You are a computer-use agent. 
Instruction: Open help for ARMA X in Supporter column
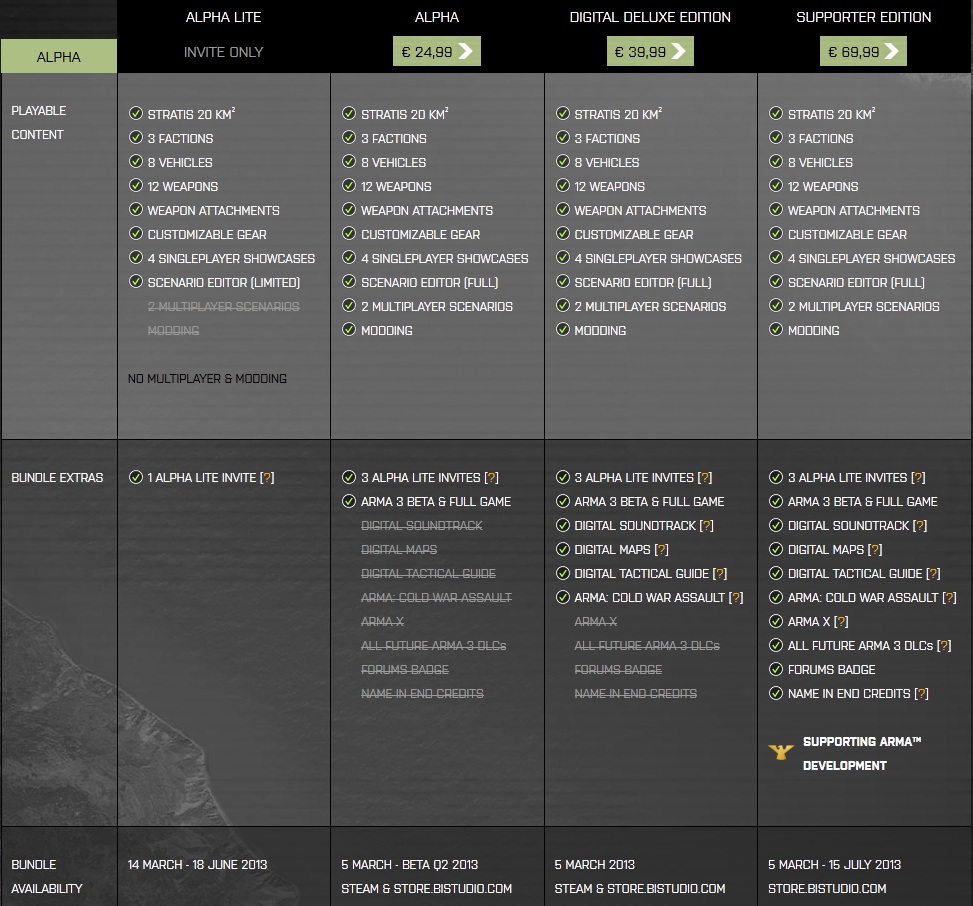(841, 622)
